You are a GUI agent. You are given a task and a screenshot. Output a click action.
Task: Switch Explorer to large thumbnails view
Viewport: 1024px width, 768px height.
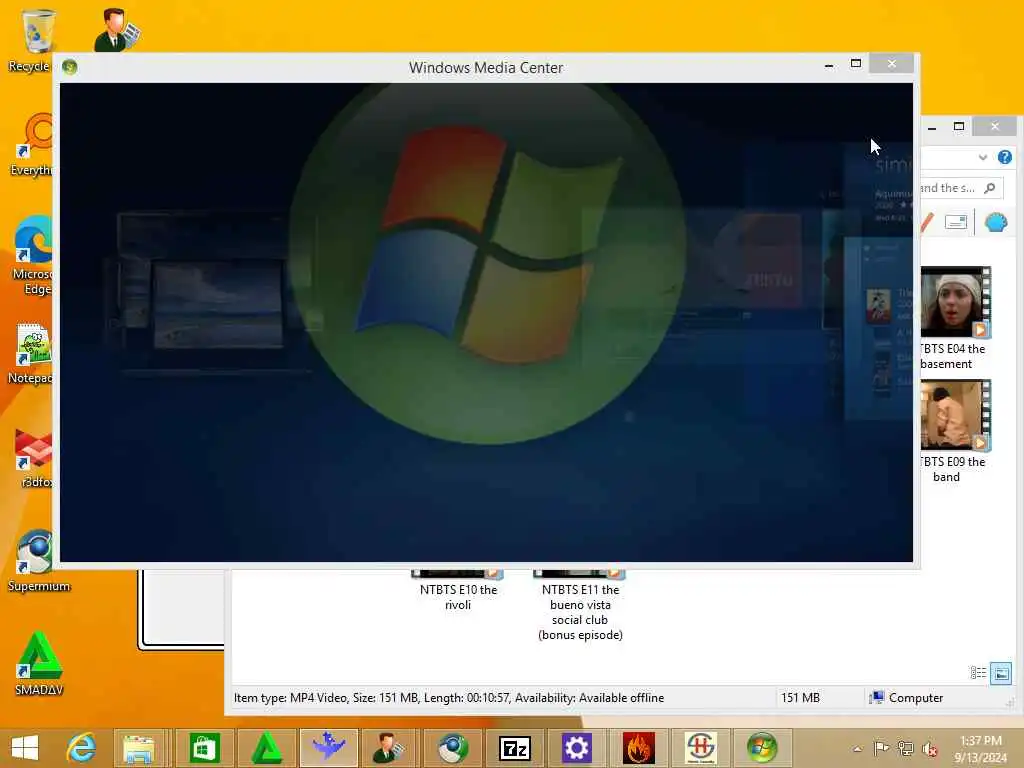(x=1000, y=673)
